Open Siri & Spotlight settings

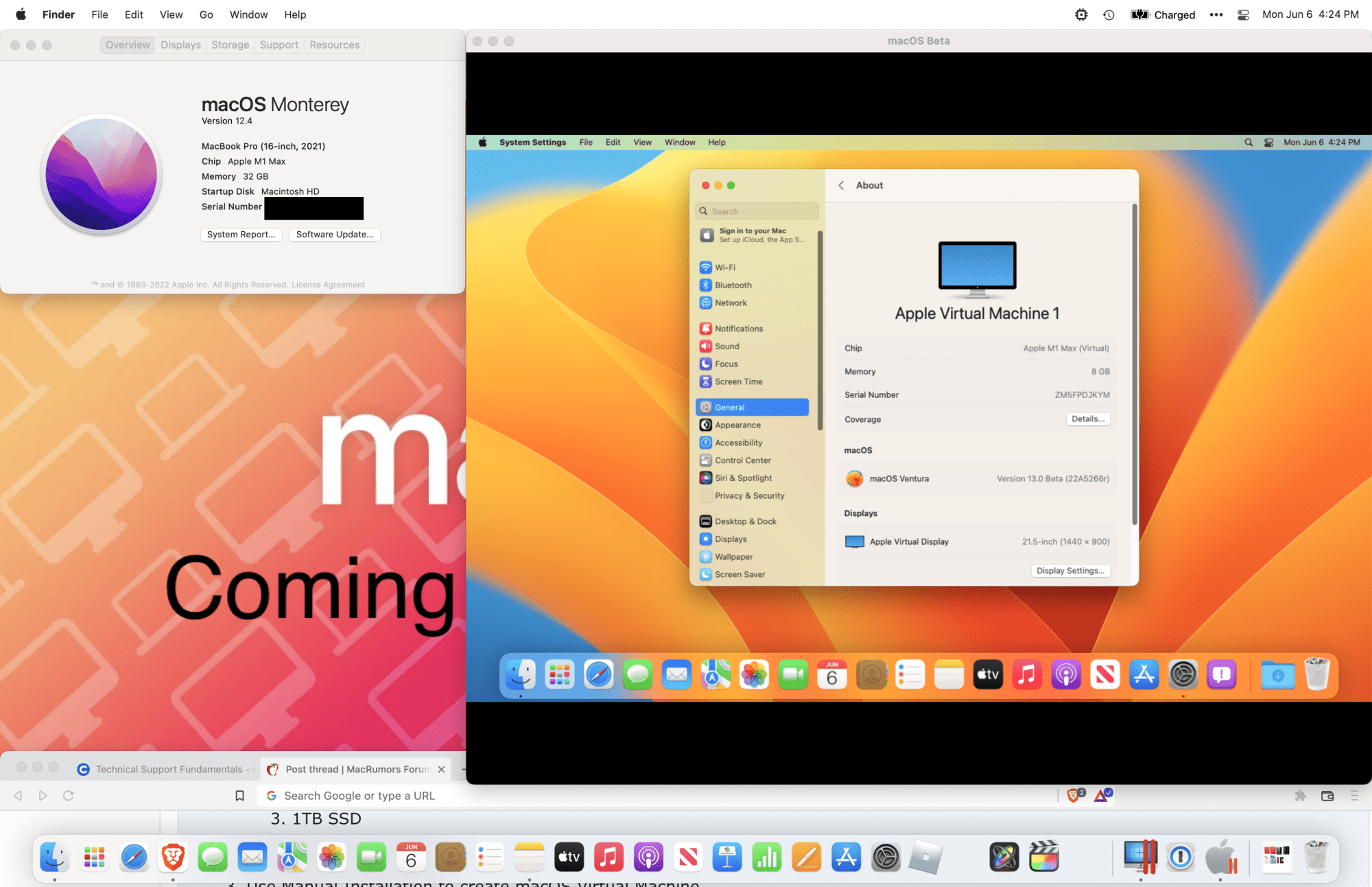point(743,477)
